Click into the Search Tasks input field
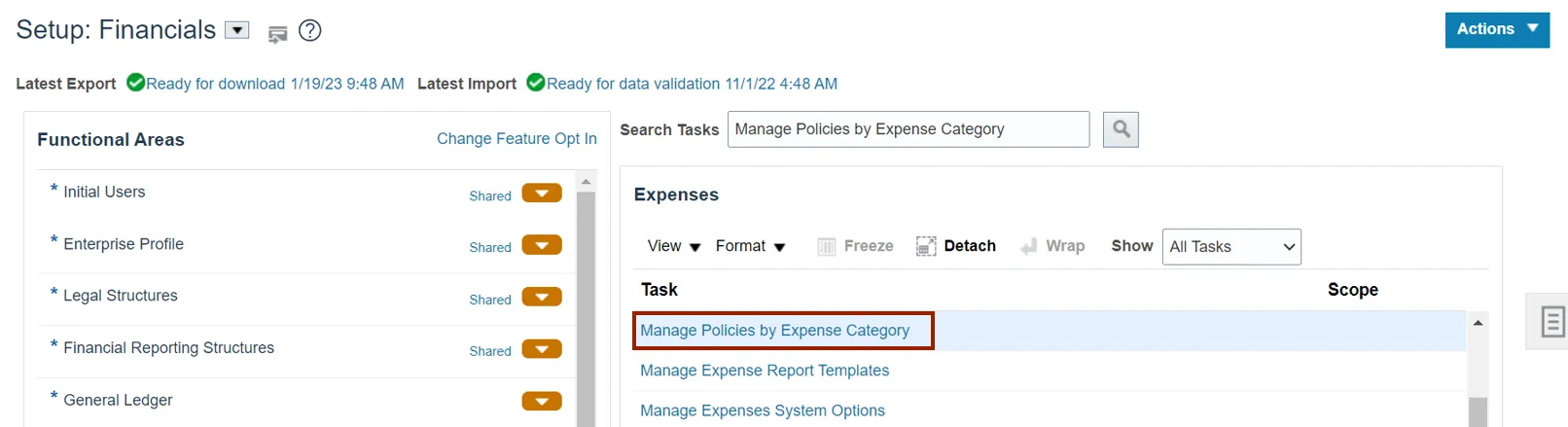1568x427 pixels. pos(908,129)
